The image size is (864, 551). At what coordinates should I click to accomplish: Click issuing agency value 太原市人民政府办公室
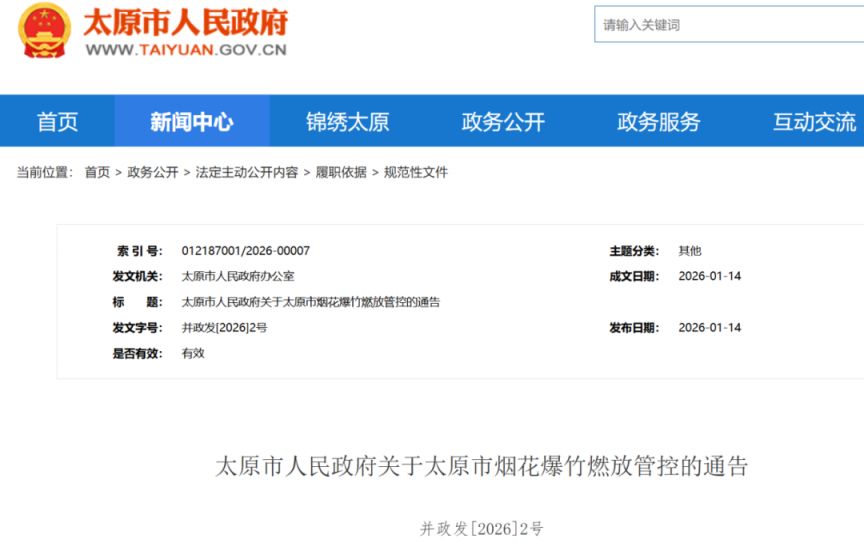point(238,276)
